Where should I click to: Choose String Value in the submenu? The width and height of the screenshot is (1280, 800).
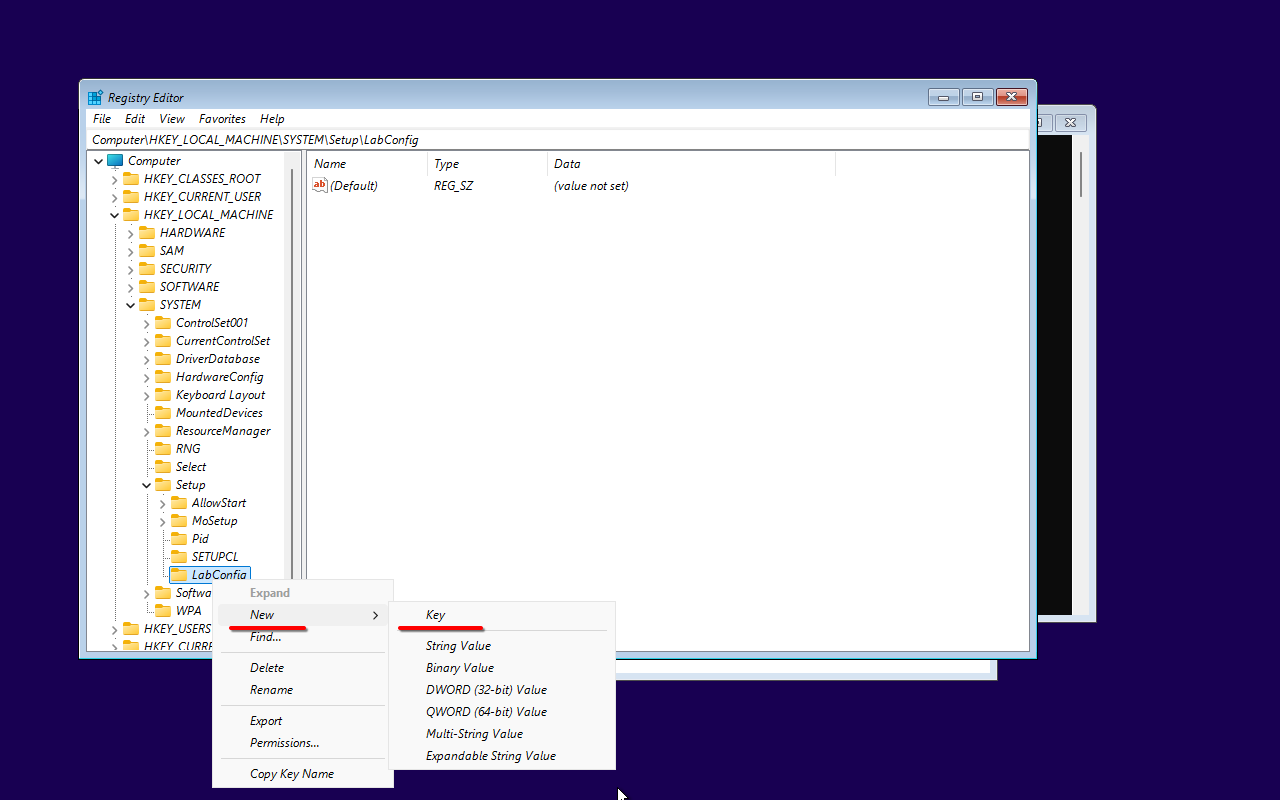pyautogui.click(x=501, y=646)
